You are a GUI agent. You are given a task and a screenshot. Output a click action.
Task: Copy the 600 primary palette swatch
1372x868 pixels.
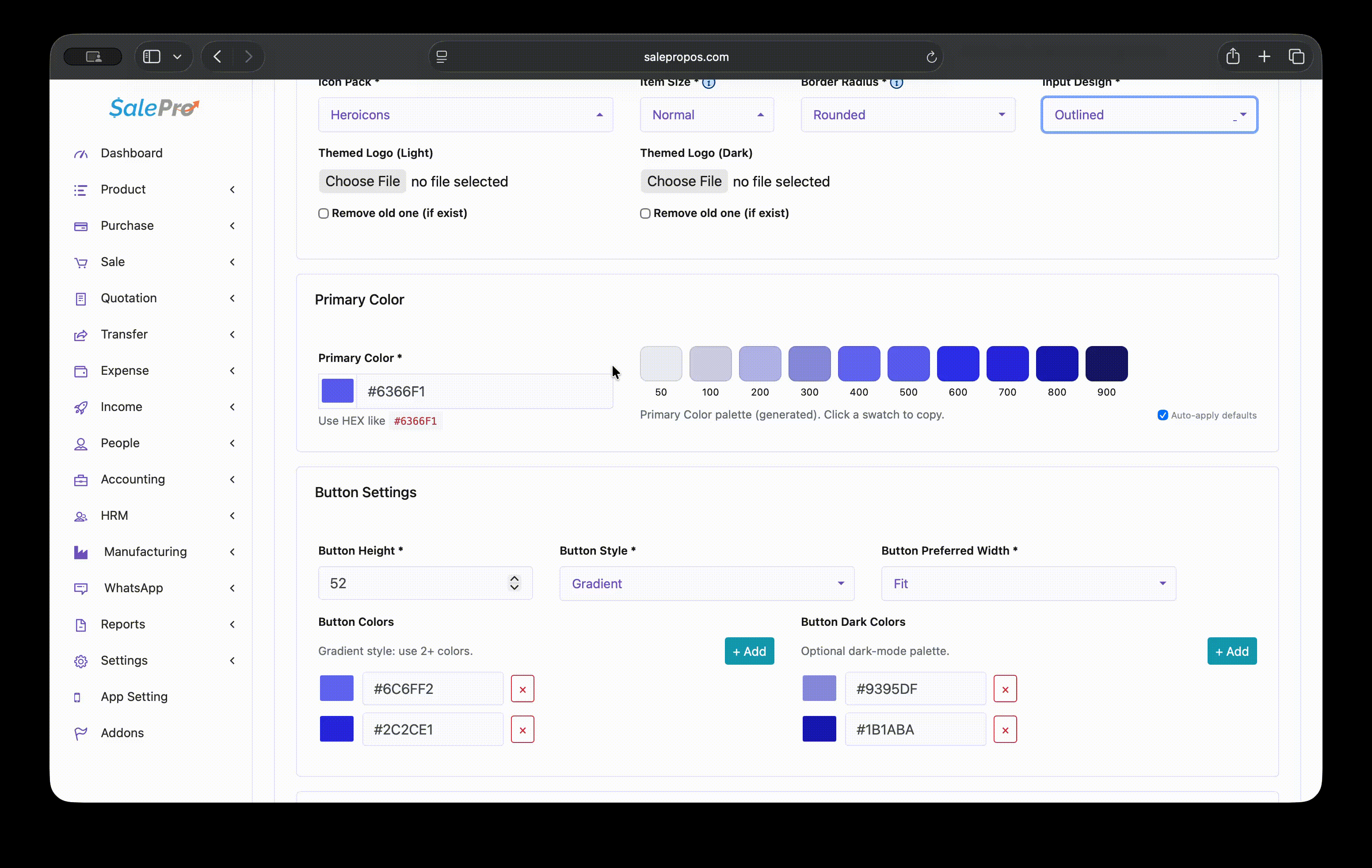click(x=957, y=363)
